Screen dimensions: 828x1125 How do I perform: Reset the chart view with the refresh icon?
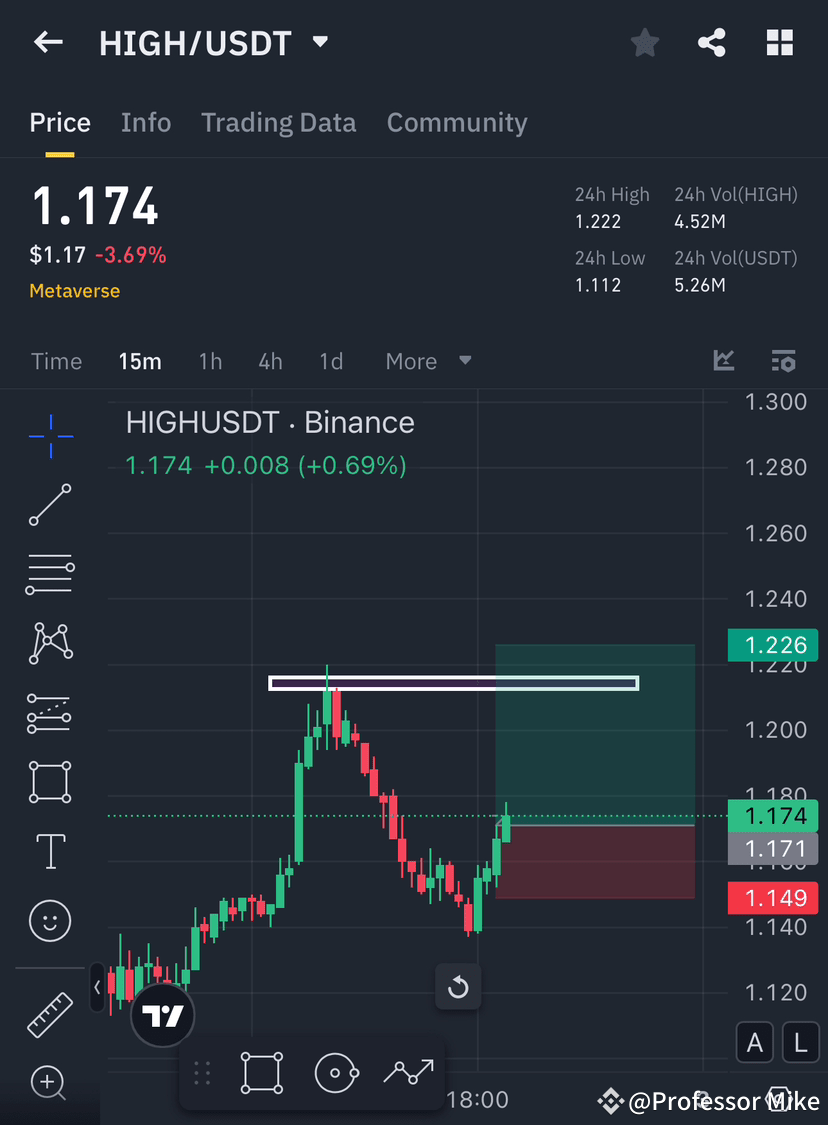pos(458,987)
